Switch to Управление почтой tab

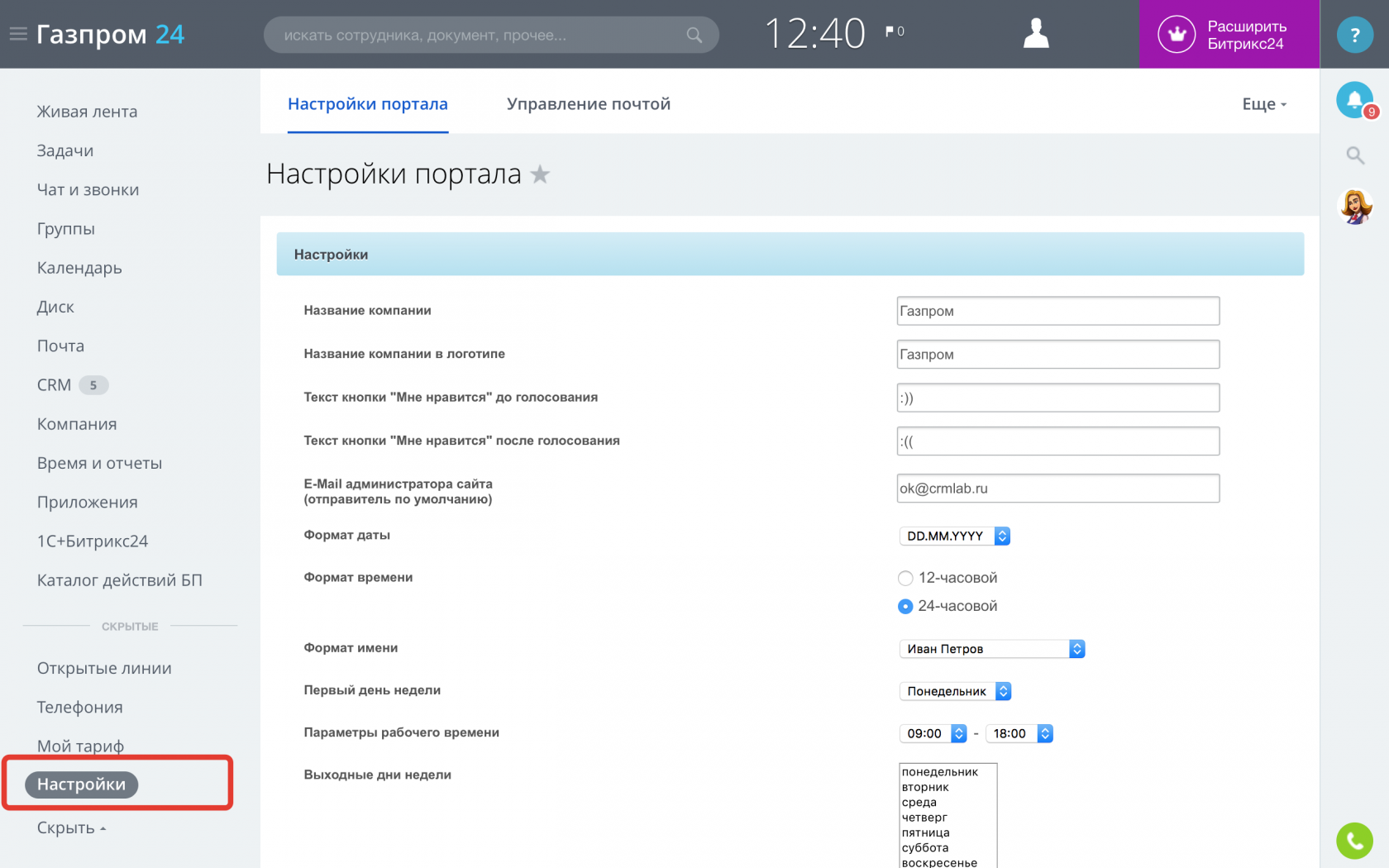pyautogui.click(x=589, y=104)
